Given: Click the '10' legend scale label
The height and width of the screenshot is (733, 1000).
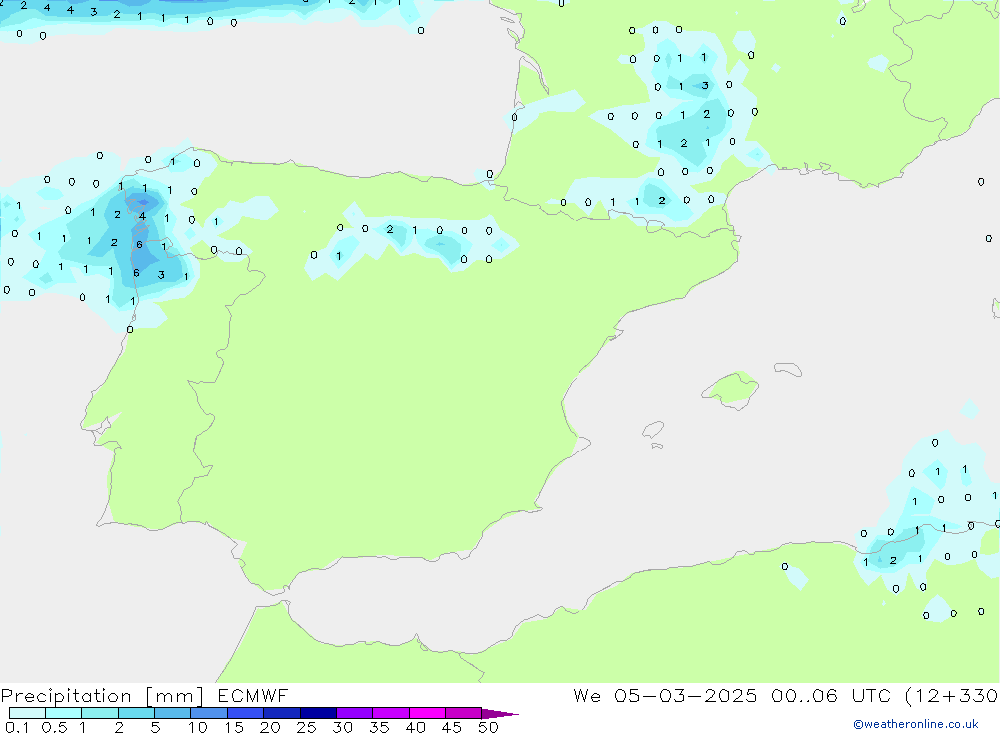Looking at the screenshot, I should pyautogui.click(x=197, y=727).
